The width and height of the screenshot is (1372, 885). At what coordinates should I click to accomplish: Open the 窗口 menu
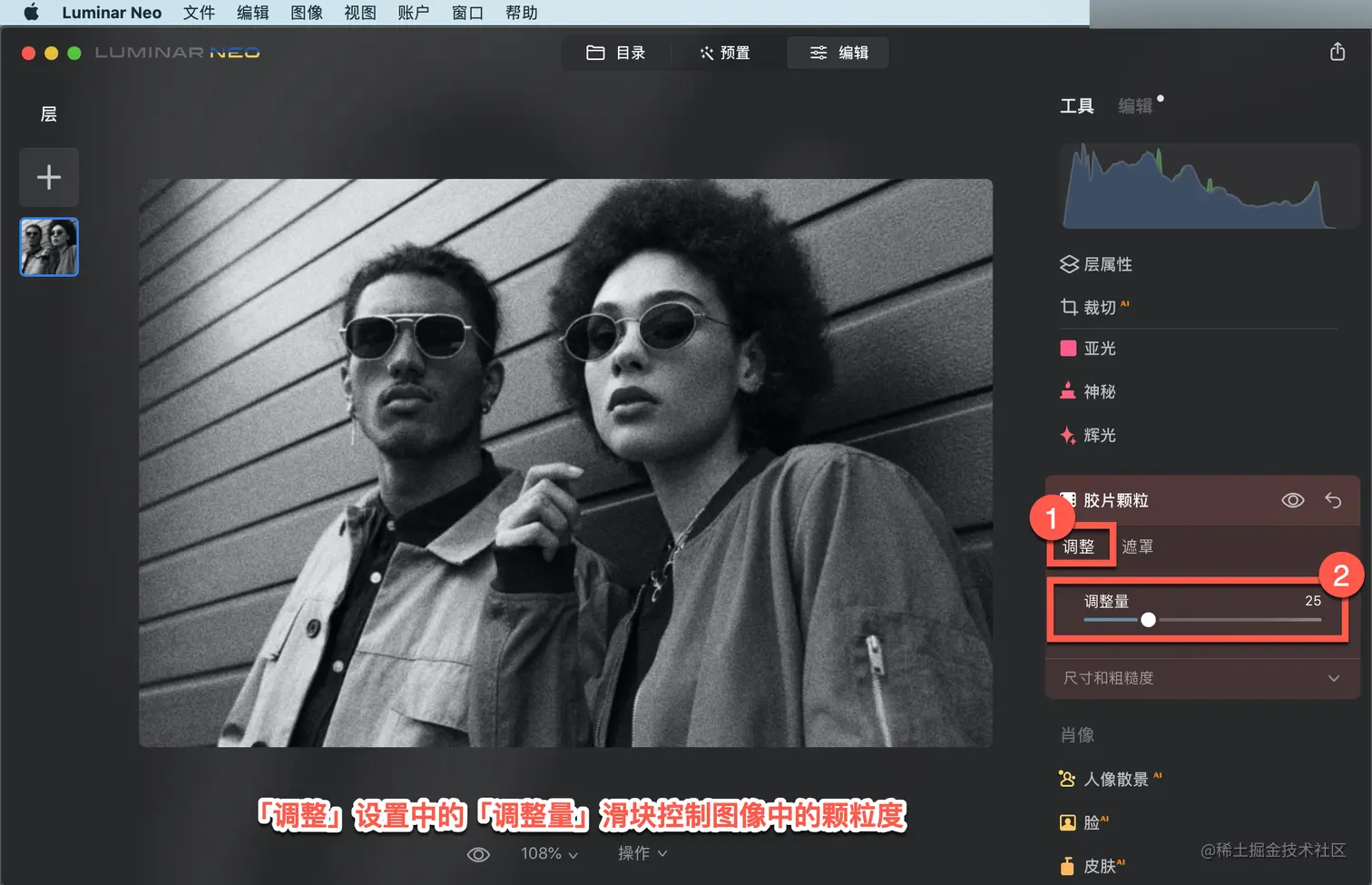(x=467, y=13)
